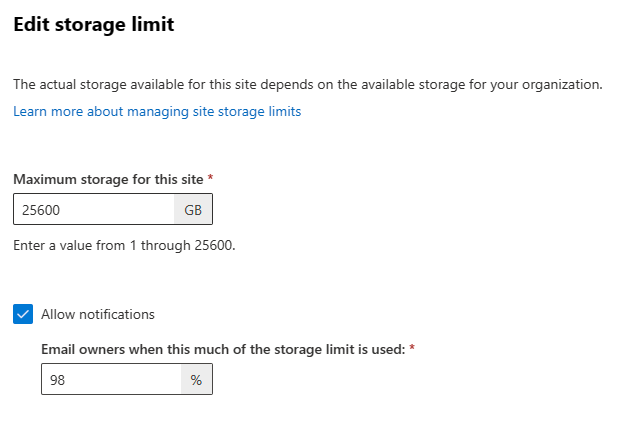Click the 'Email owners when this much' label

(x=222, y=349)
